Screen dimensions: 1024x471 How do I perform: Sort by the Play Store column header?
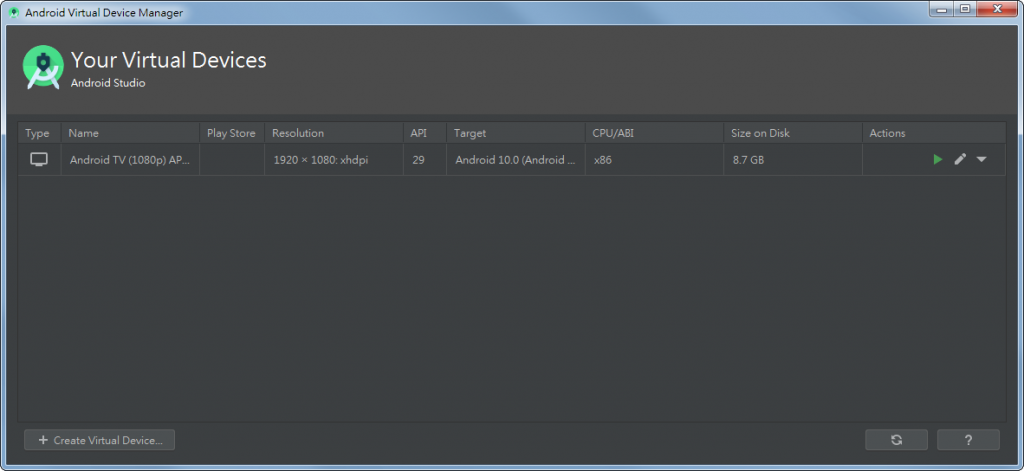click(232, 133)
